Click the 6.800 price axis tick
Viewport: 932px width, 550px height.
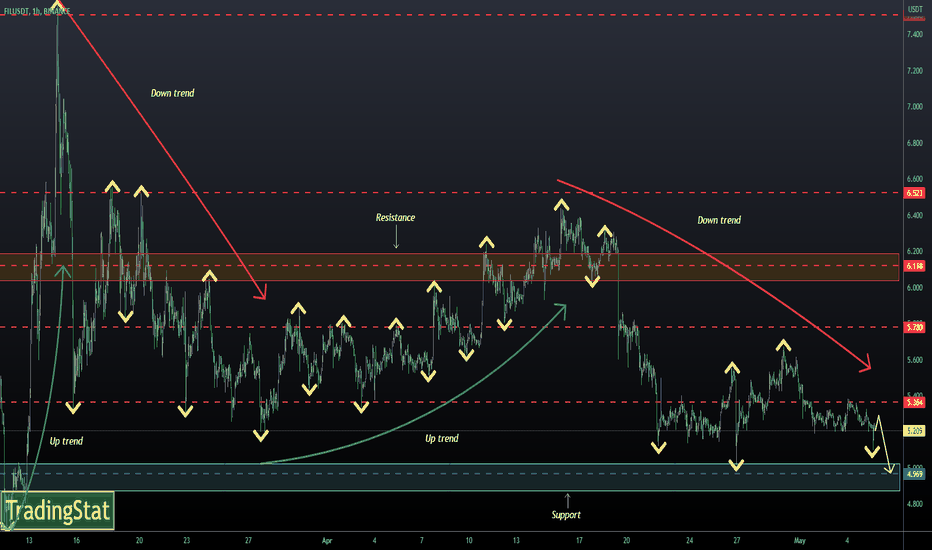point(915,143)
